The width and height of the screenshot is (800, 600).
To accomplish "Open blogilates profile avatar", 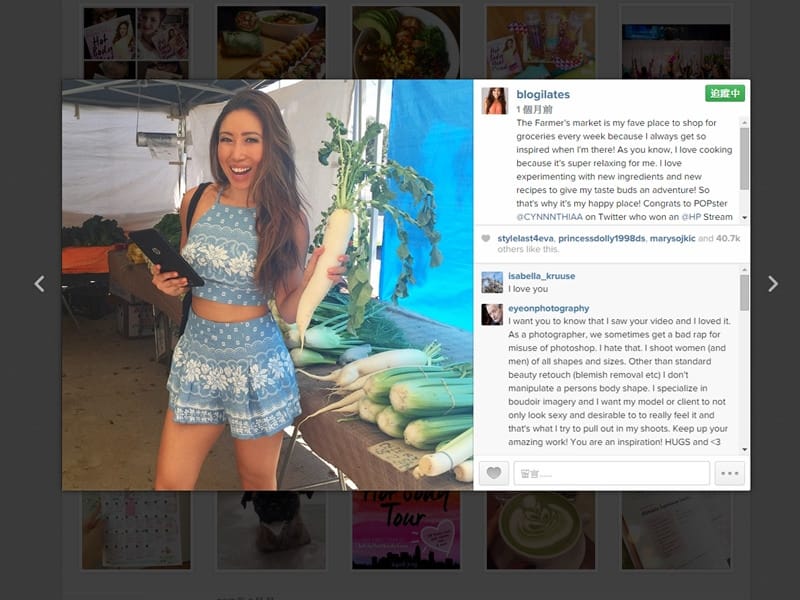I will [x=494, y=101].
